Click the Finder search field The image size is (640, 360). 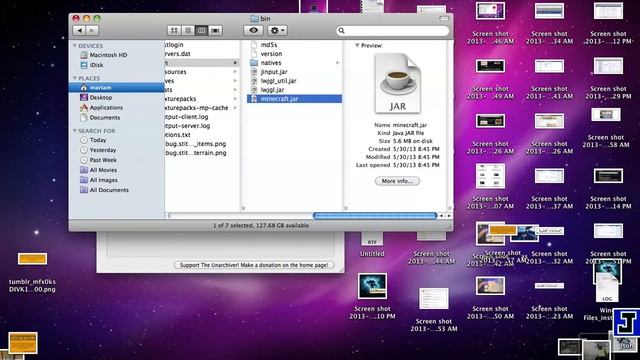[393, 31]
